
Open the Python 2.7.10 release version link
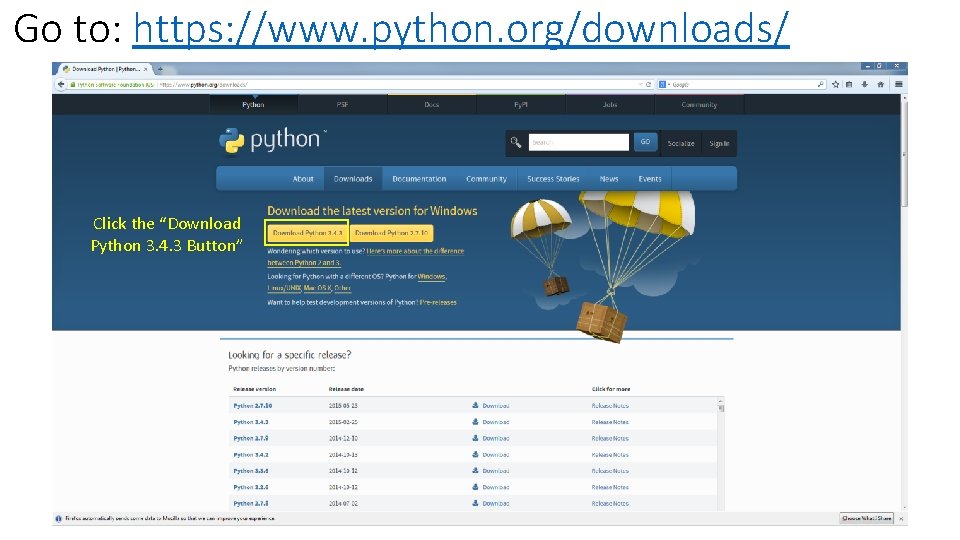tap(252, 405)
